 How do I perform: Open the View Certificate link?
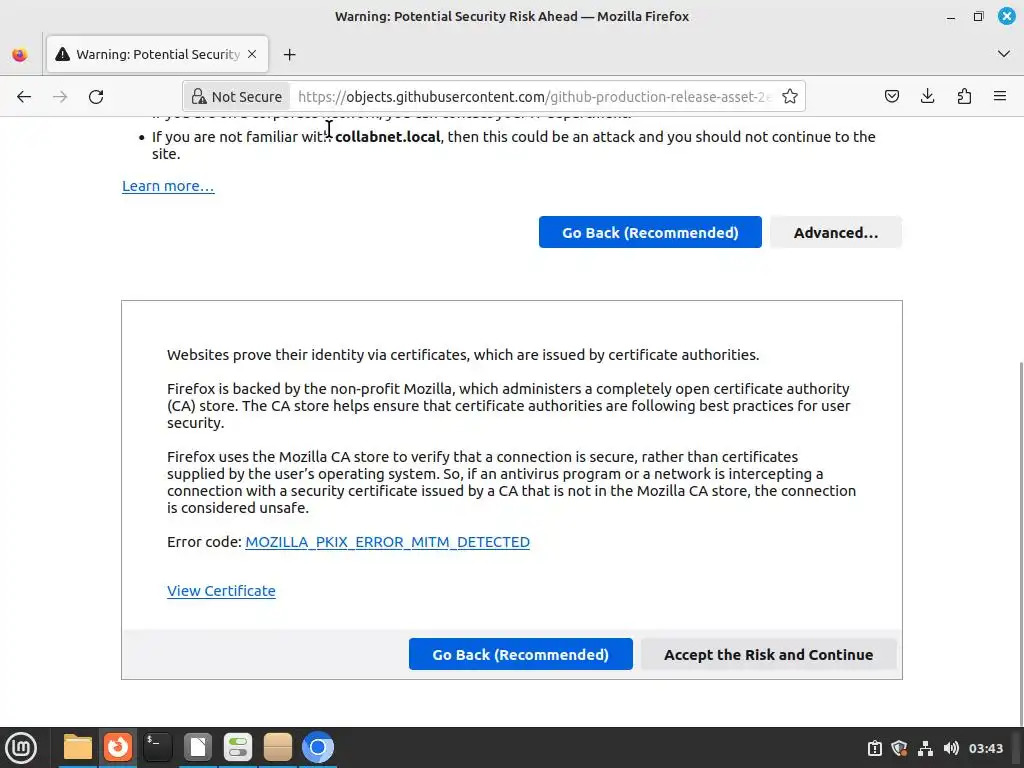click(x=221, y=591)
